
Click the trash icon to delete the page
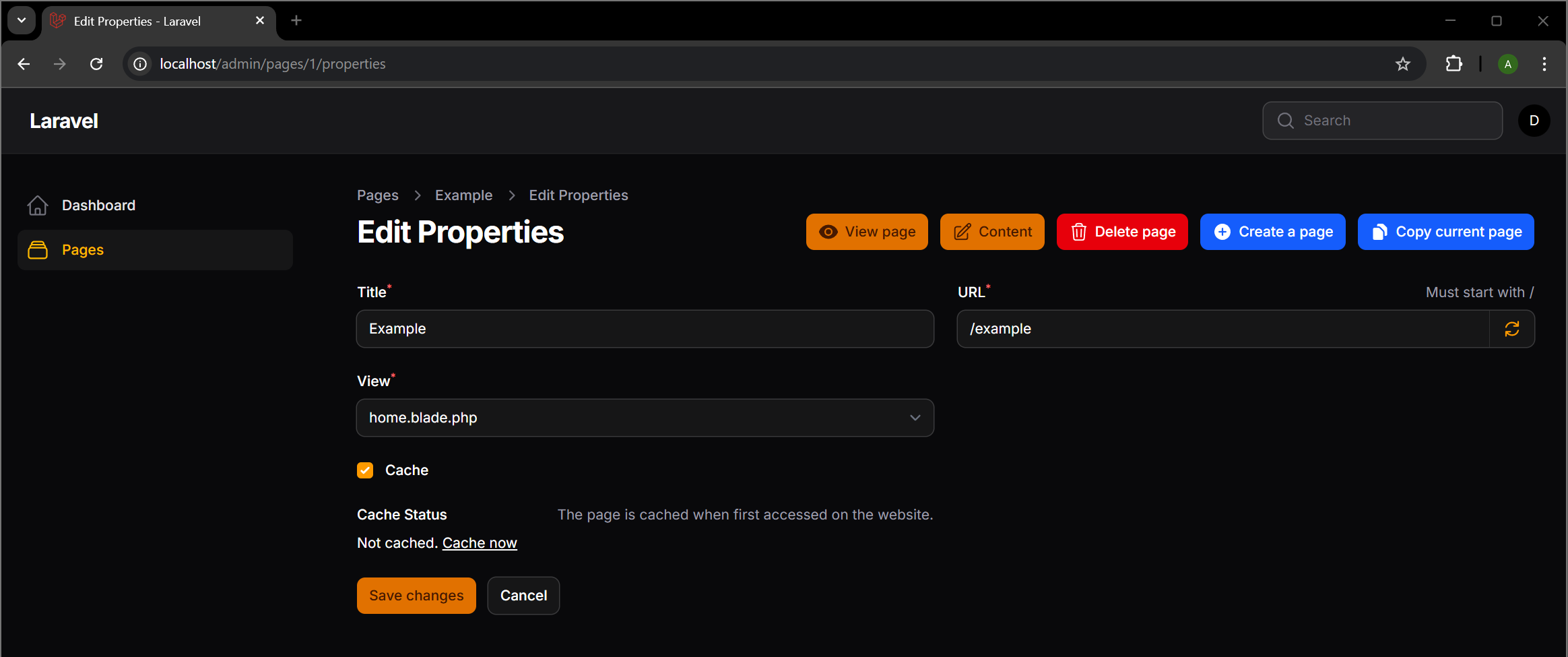(x=1078, y=231)
